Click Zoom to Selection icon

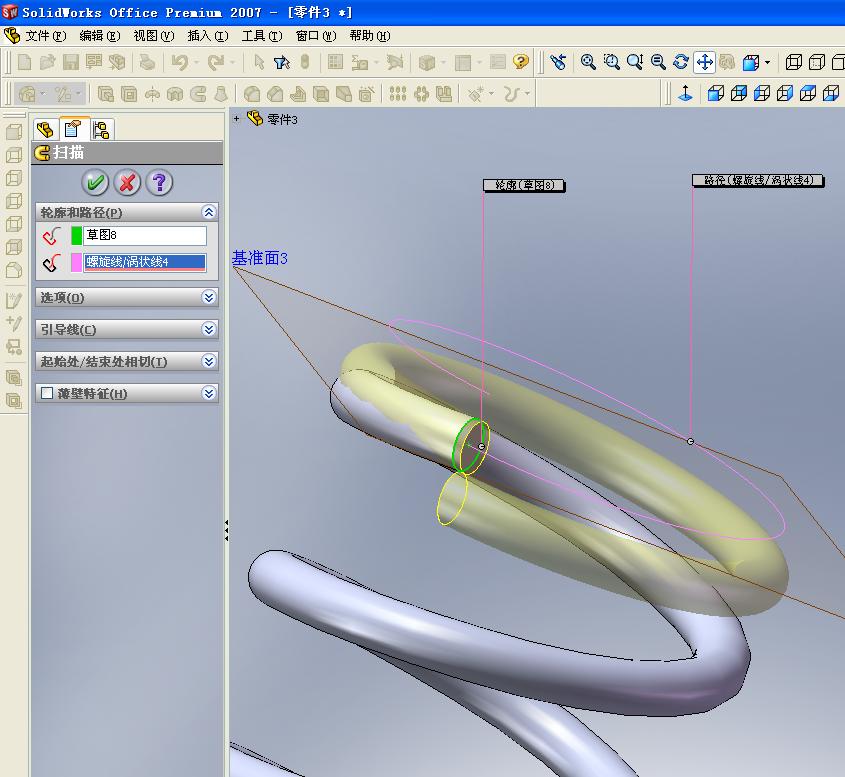pos(658,62)
